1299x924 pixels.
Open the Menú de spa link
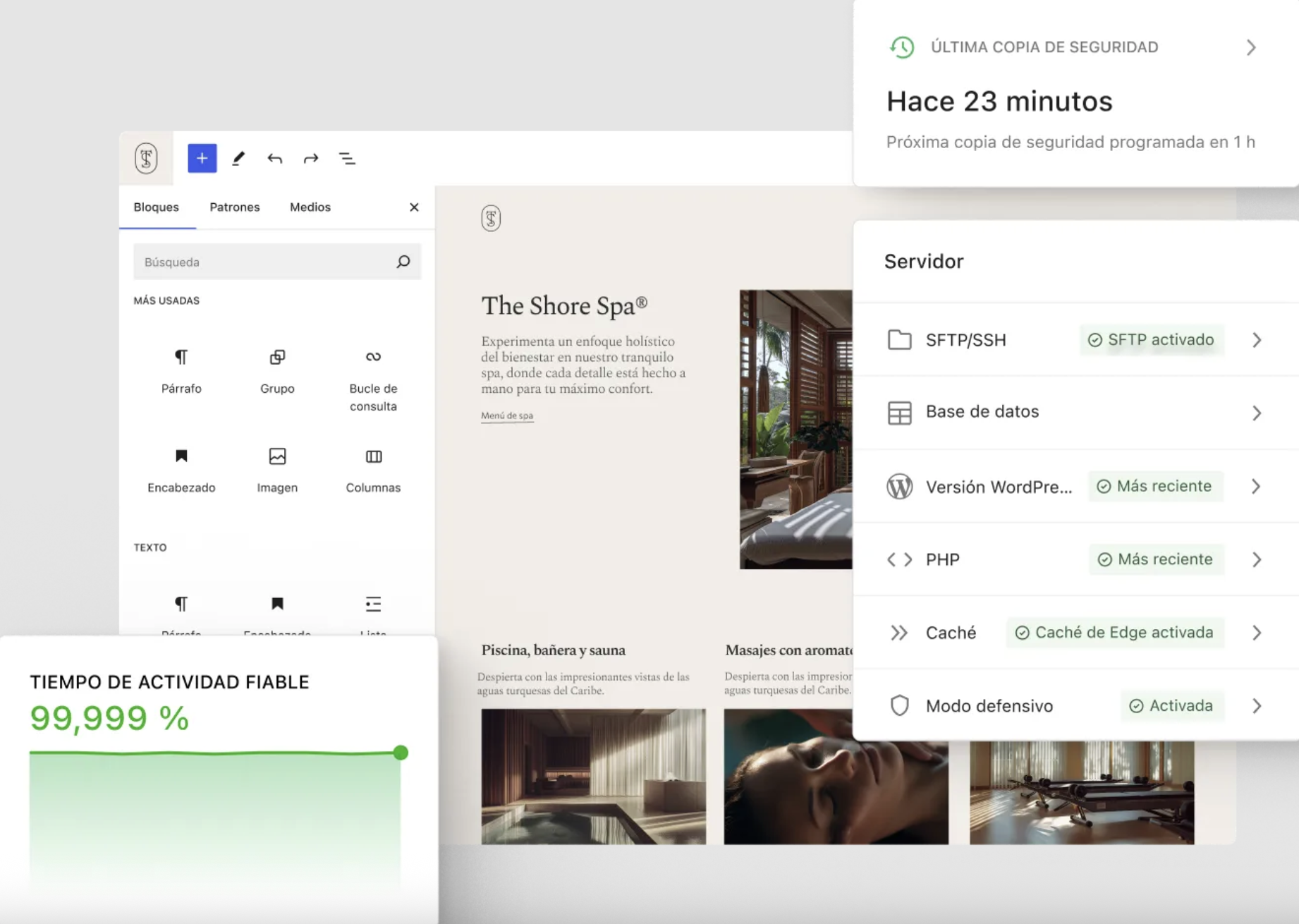coord(507,415)
